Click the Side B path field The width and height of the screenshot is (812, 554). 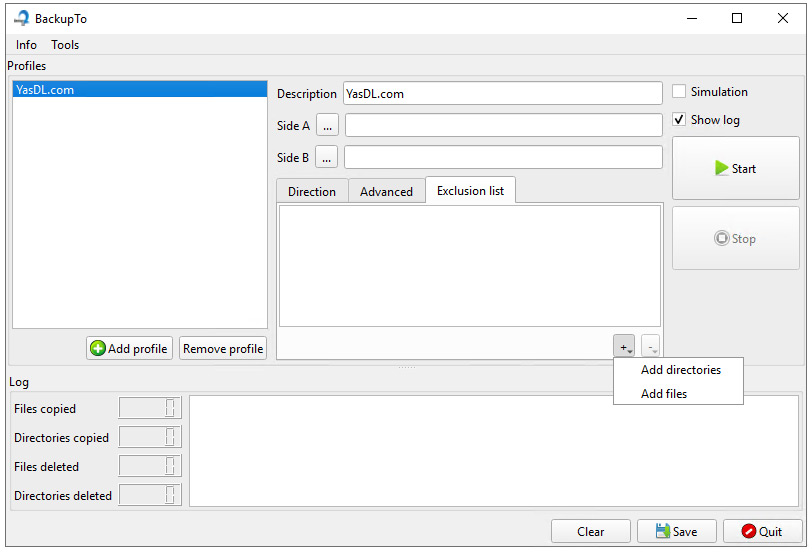tap(503, 157)
